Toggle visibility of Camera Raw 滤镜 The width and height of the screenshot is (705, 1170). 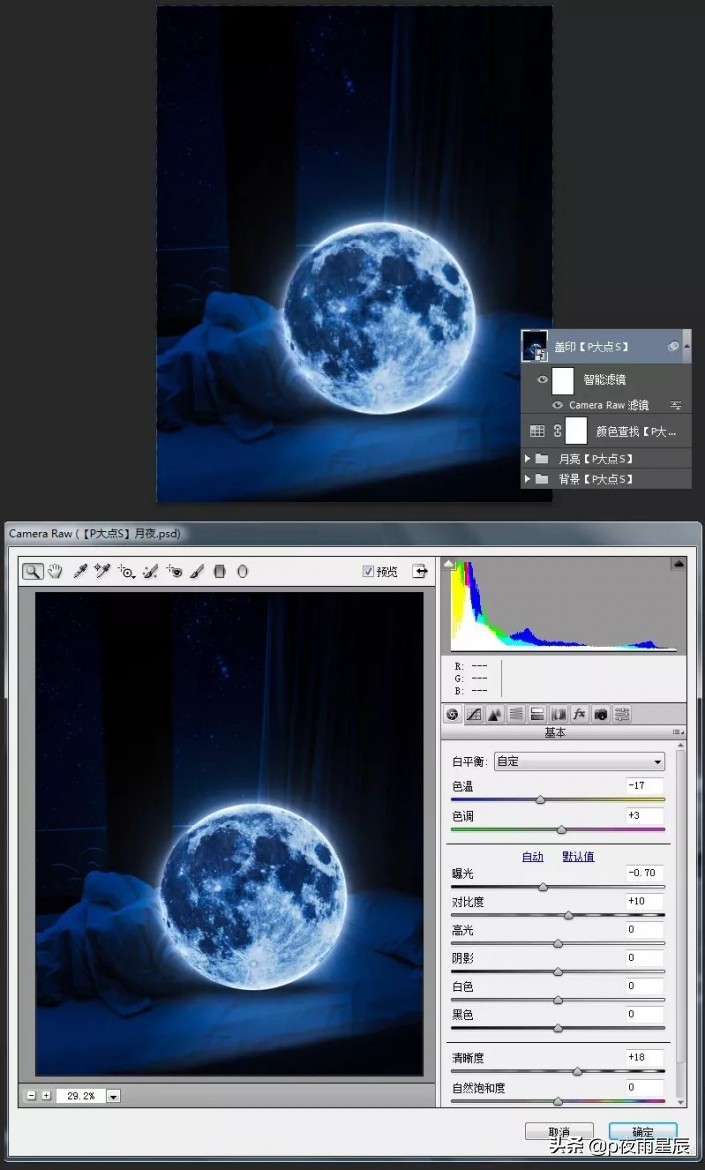tap(558, 405)
